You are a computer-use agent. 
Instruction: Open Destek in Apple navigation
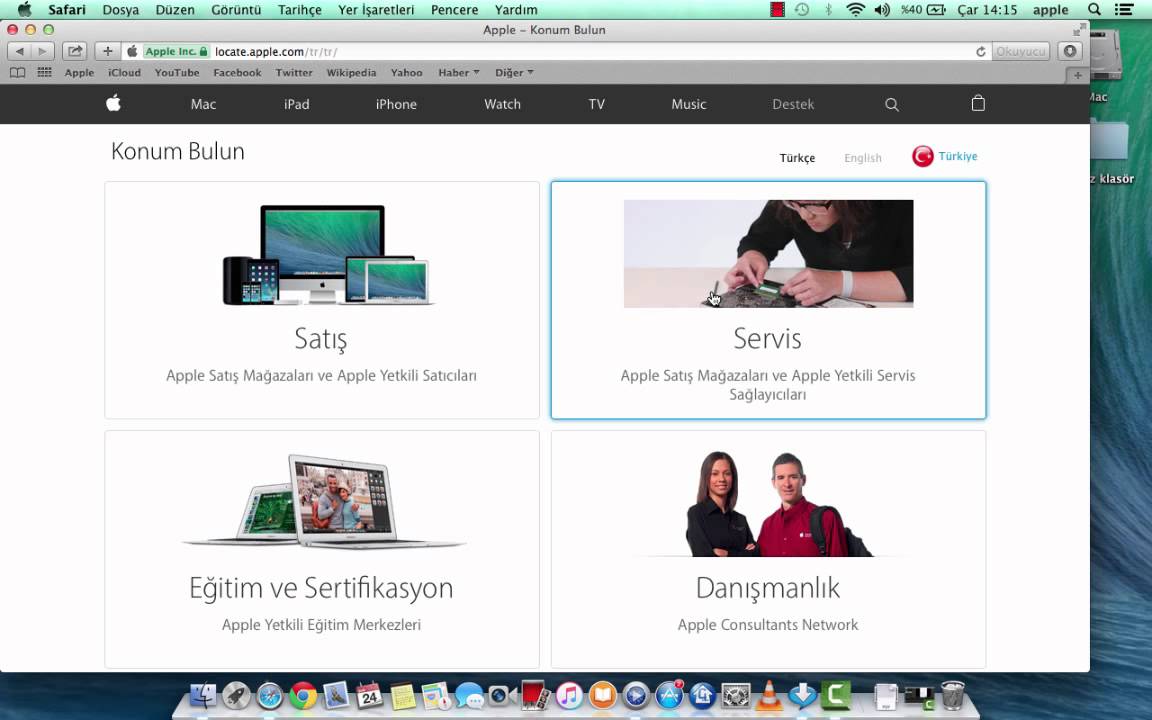(x=793, y=104)
